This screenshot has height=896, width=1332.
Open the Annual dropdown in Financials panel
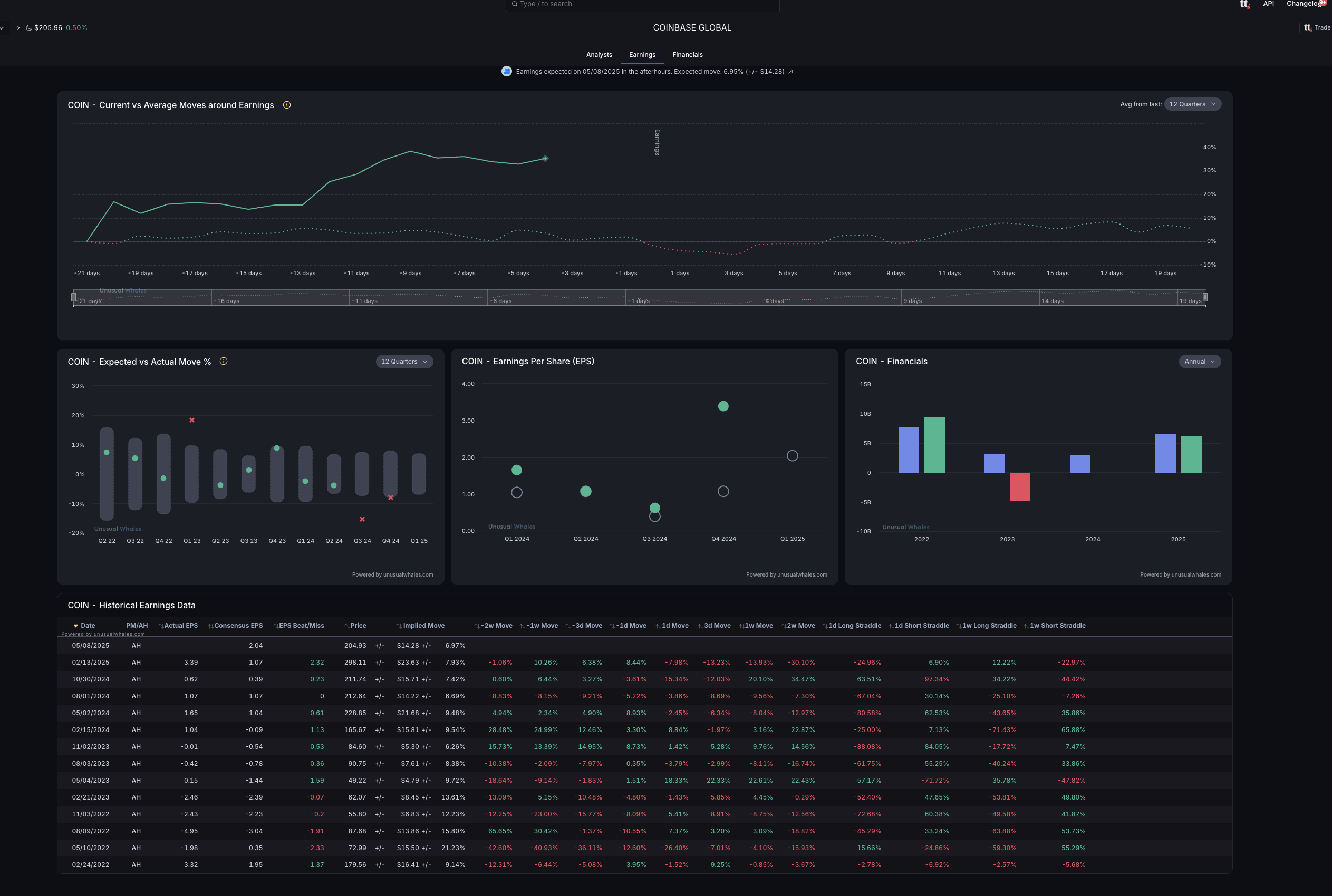click(1199, 361)
